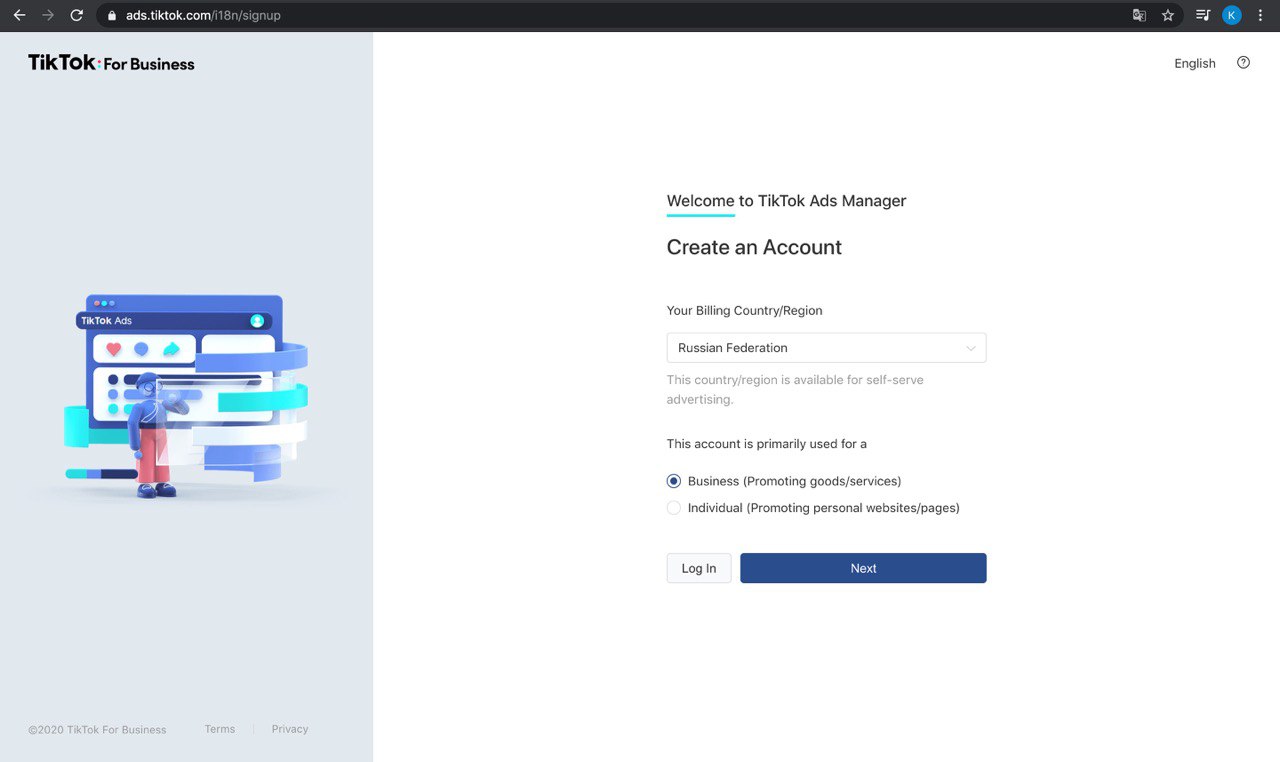Click the padlock icon in the address bar
This screenshot has height=762, width=1280.
(111, 16)
